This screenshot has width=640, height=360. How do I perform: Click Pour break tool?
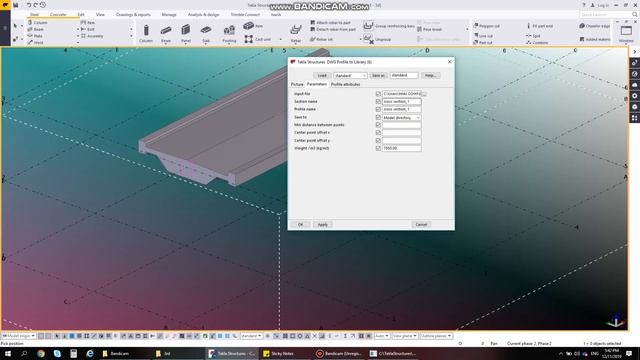pyautogui.click(x=429, y=29)
